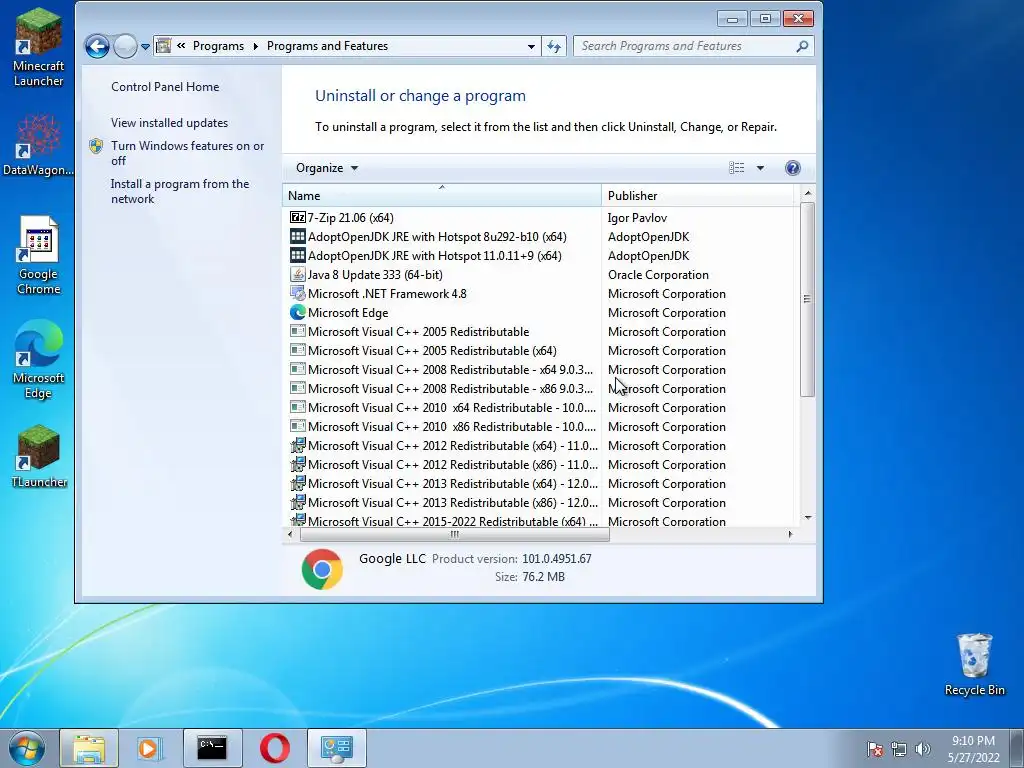Image resolution: width=1024 pixels, height=768 pixels.
Task: Open the address bar history dropdown
Action: tap(531, 46)
